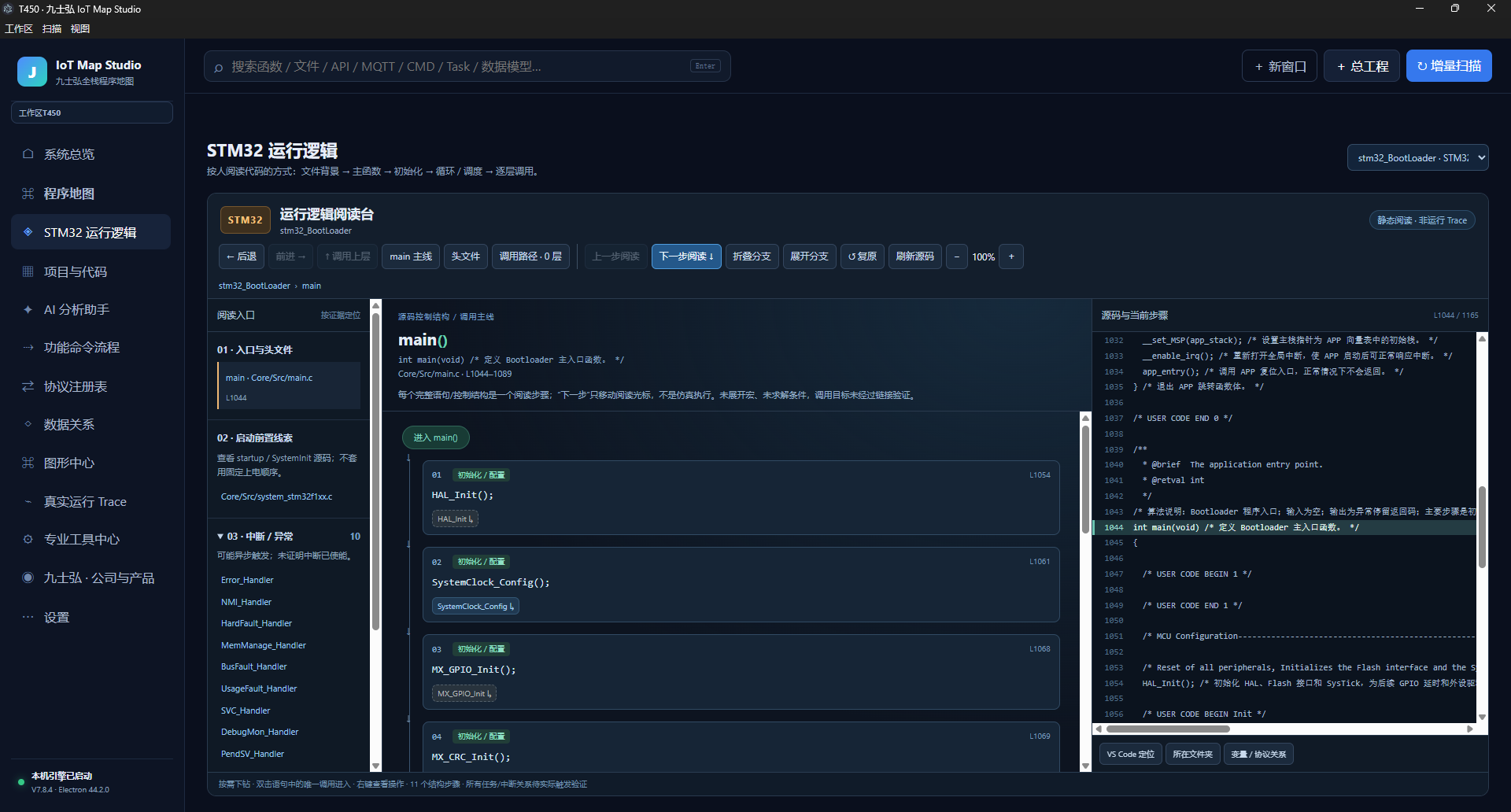Click the STM32 badge icon

(245, 220)
